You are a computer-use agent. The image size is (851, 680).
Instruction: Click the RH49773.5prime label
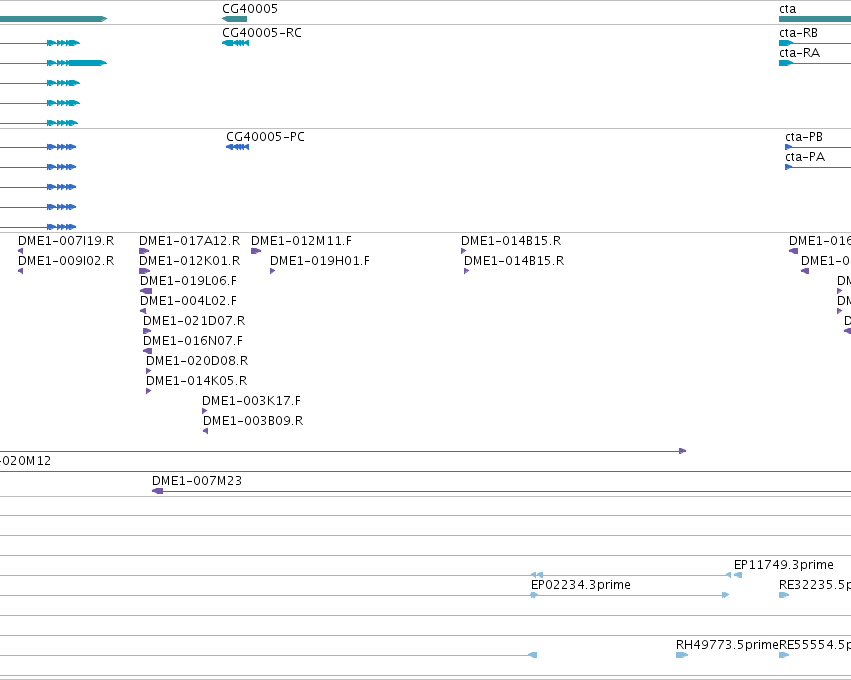(727, 645)
